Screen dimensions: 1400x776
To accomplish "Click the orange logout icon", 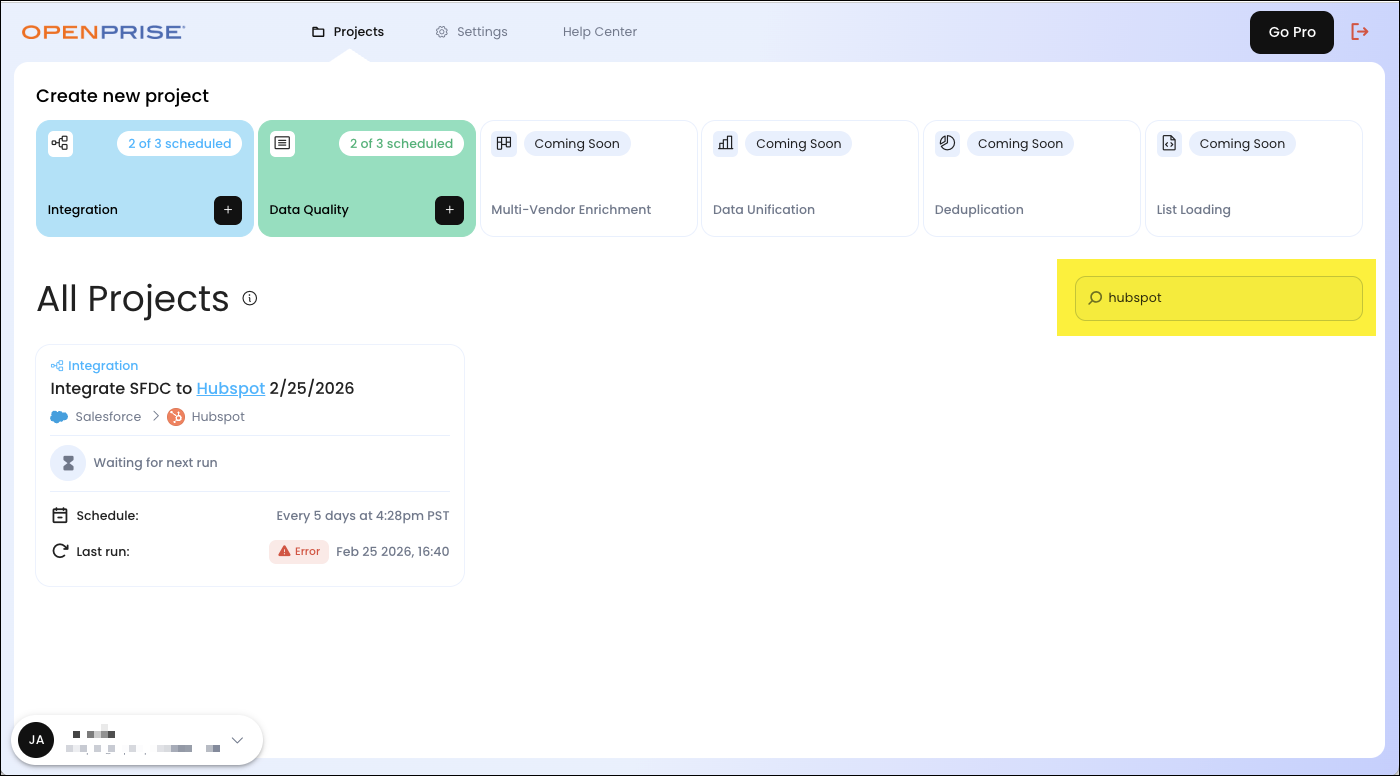I will [1360, 32].
